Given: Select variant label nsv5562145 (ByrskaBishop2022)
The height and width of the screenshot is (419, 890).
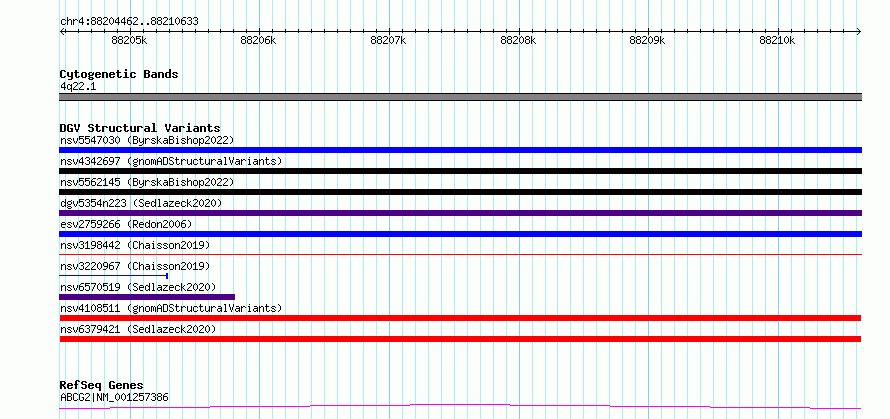Looking at the screenshot, I should (x=147, y=182).
